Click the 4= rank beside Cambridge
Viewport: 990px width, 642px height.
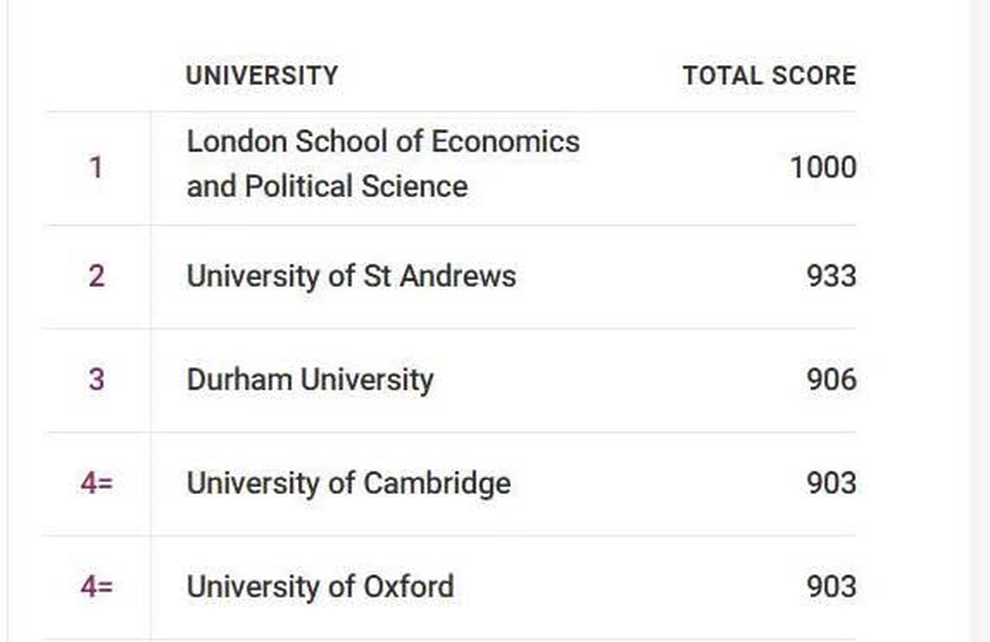coord(97,484)
